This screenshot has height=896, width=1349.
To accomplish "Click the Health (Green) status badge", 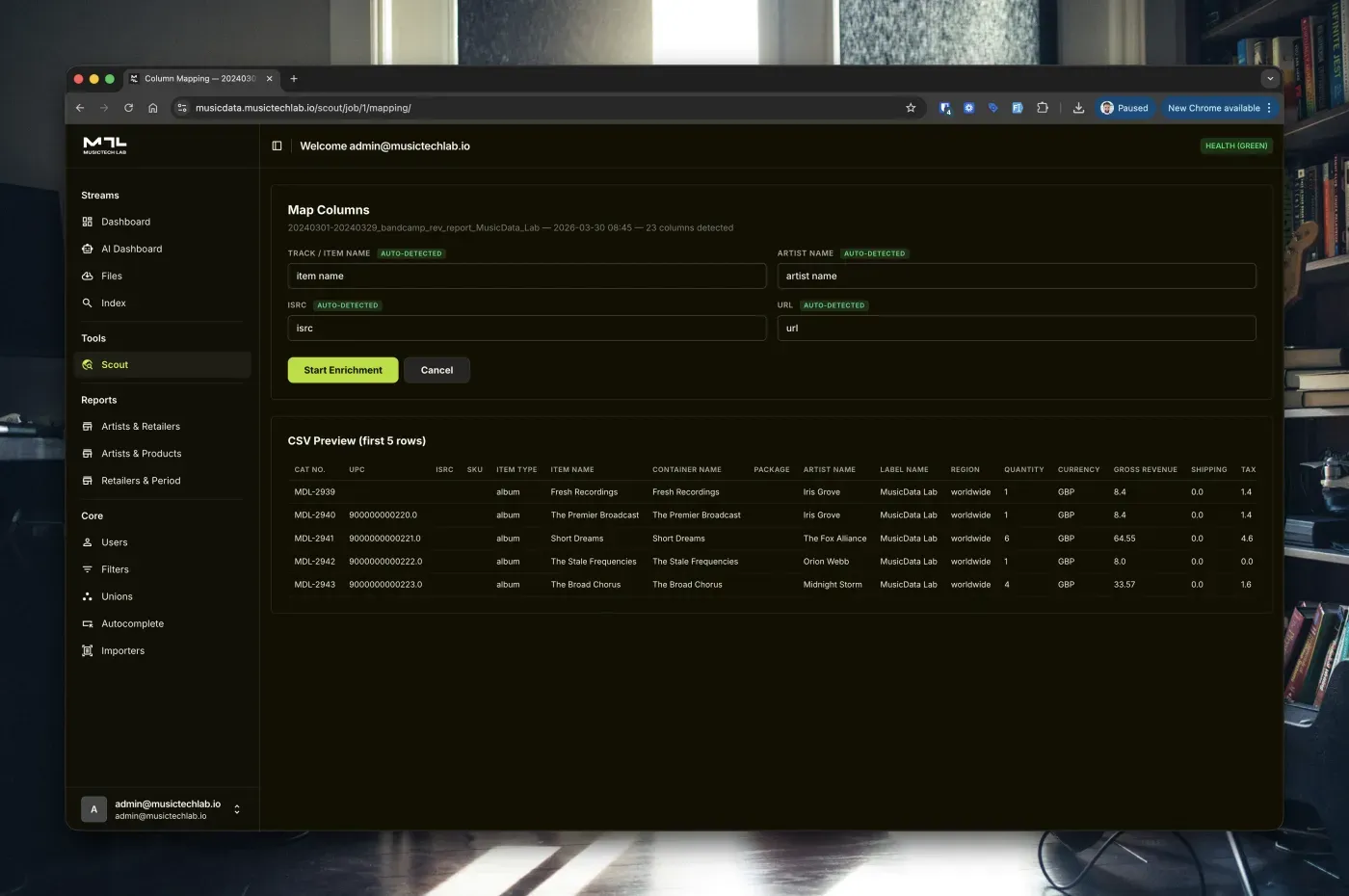I will pos(1236,146).
